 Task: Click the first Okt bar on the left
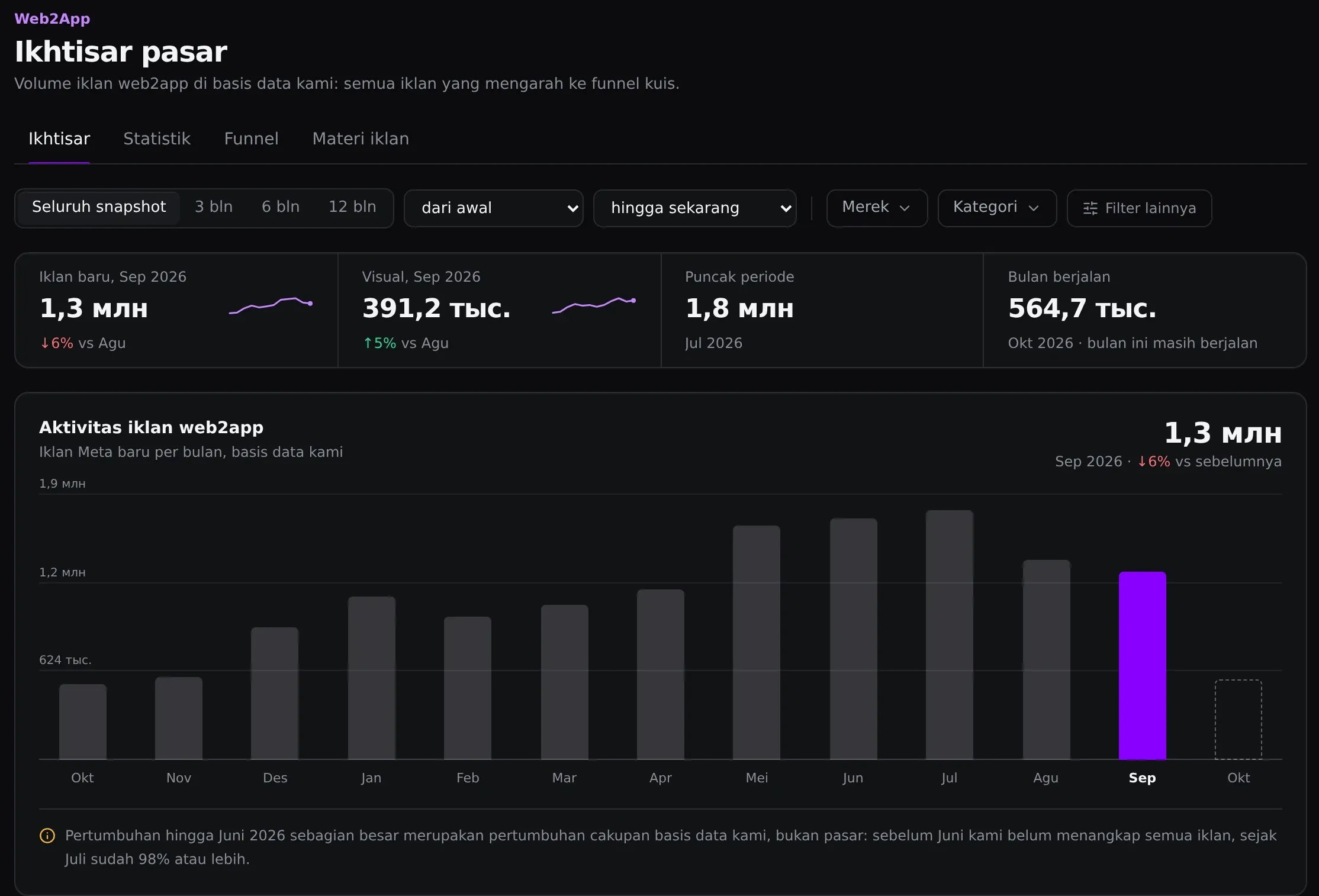[x=82, y=722]
